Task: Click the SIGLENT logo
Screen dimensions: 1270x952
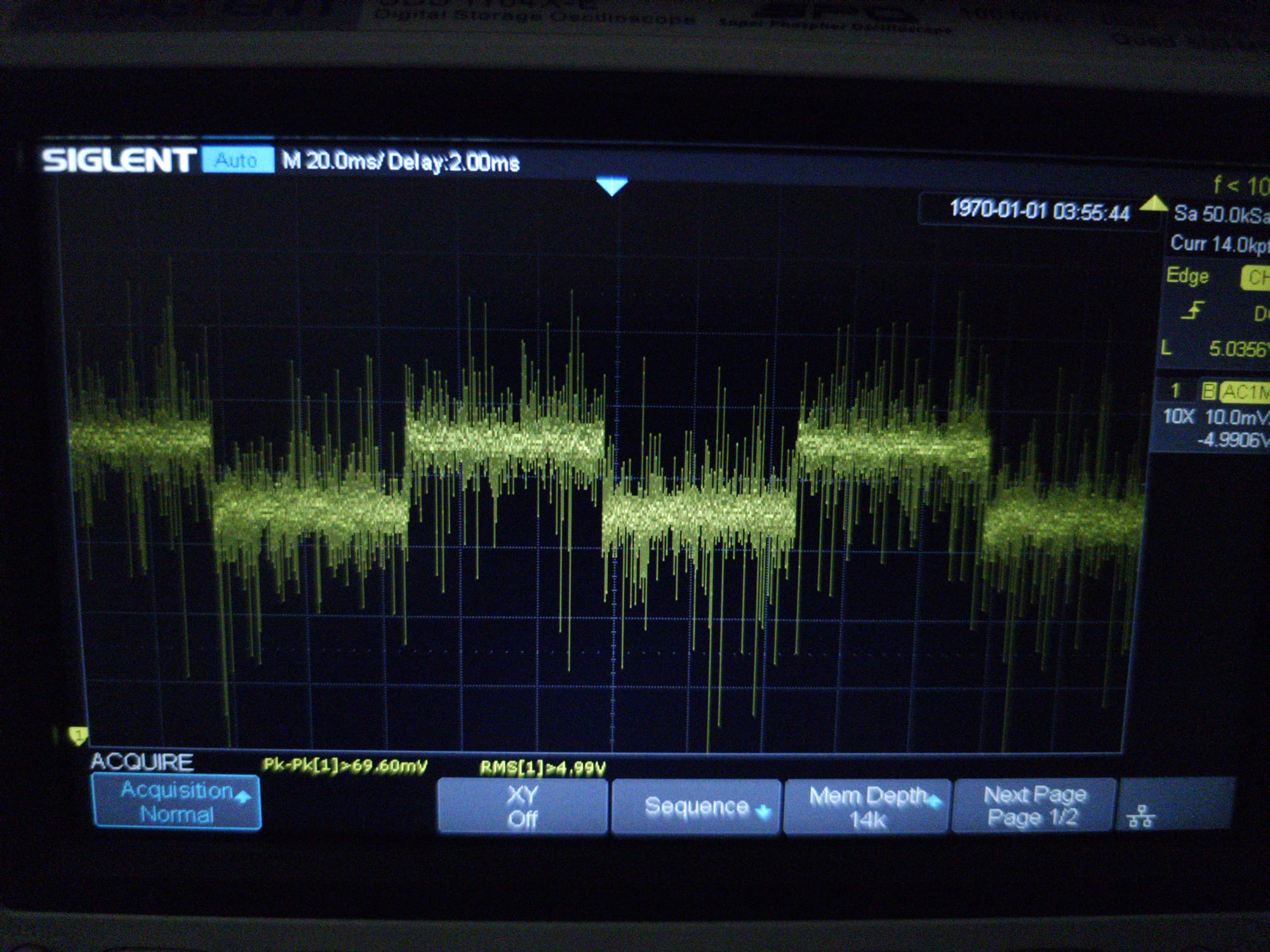Action: (119, 160)
